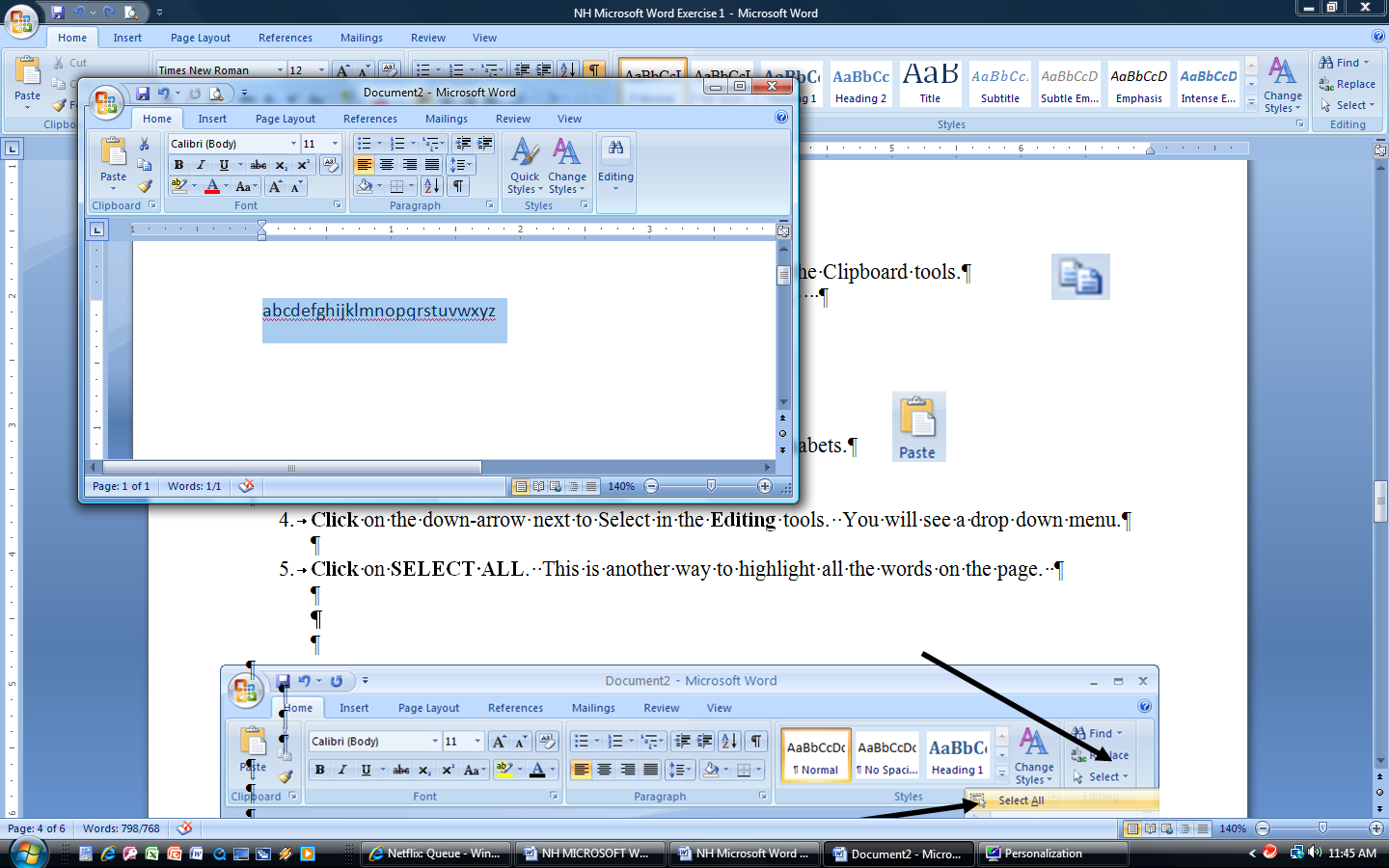1389x868 pixels.
Task: Toggle Bold in Document2 ribbon
Action: (178, 165)
